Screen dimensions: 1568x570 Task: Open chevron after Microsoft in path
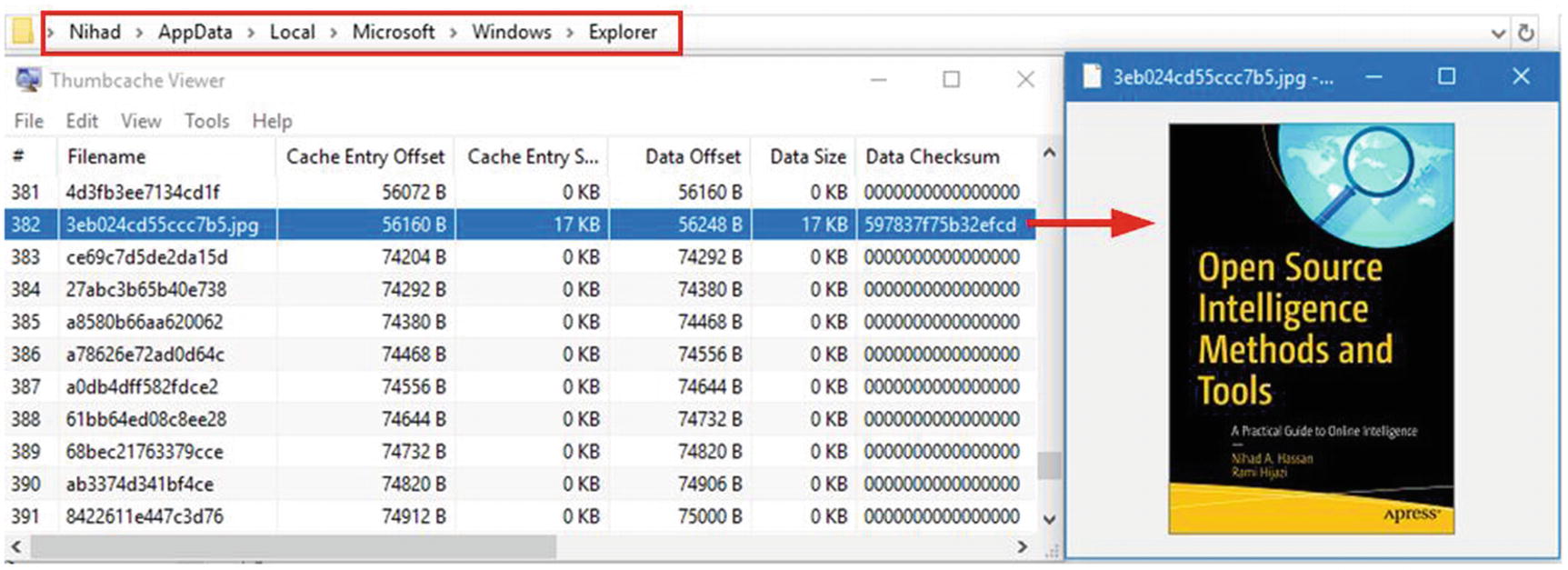pyautogui.click(x=454, y=33)
